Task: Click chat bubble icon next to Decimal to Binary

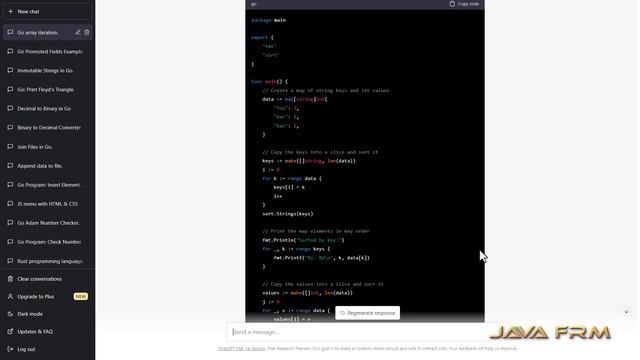Action: (11, 108)
